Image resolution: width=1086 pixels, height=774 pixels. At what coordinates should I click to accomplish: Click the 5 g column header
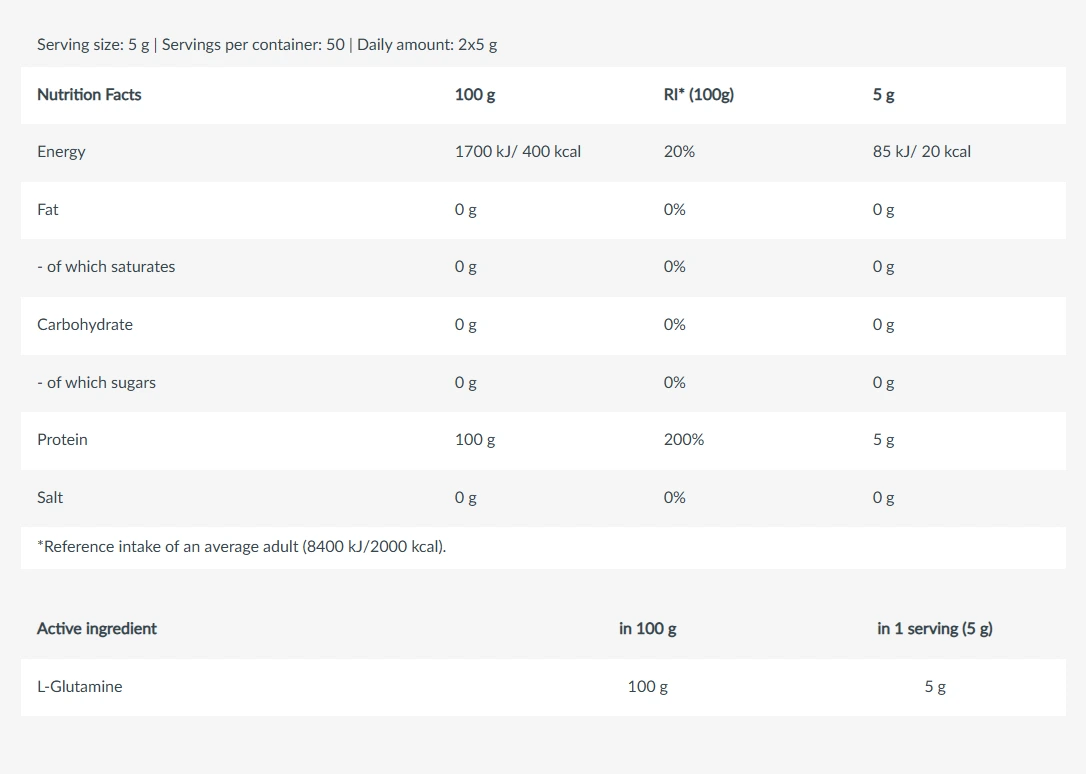[x=883, y=95]
